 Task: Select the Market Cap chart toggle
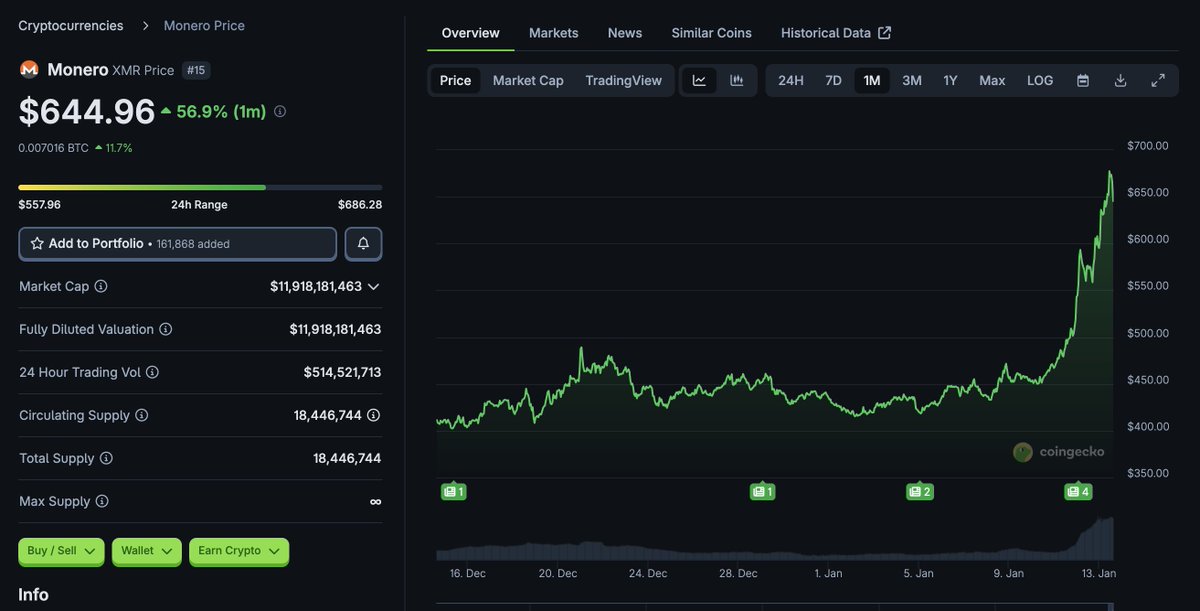(528, 80)
